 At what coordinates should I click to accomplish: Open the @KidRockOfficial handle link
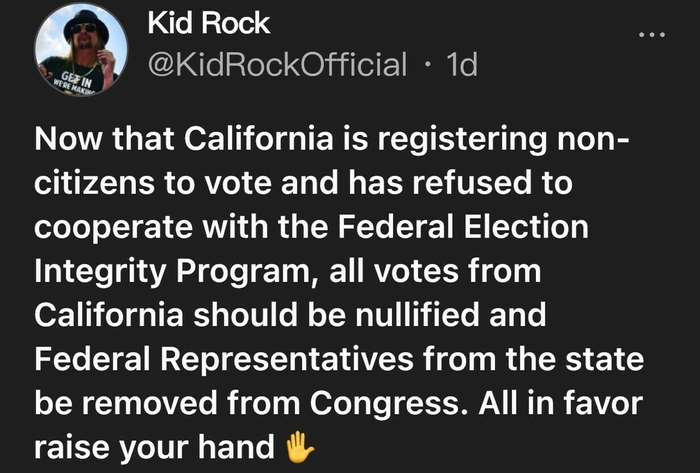[x=277, y=66]
